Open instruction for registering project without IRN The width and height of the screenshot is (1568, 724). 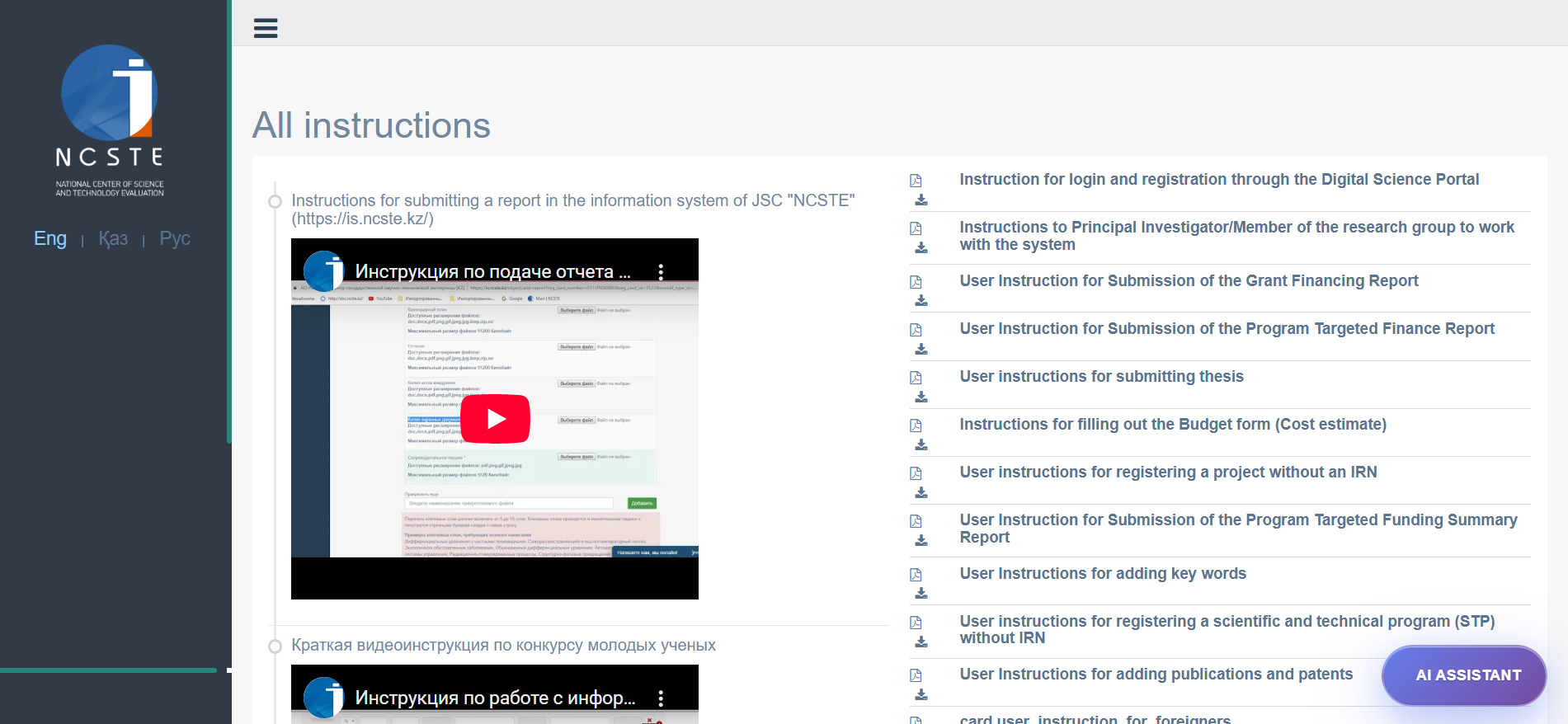tap(1168, 472)
